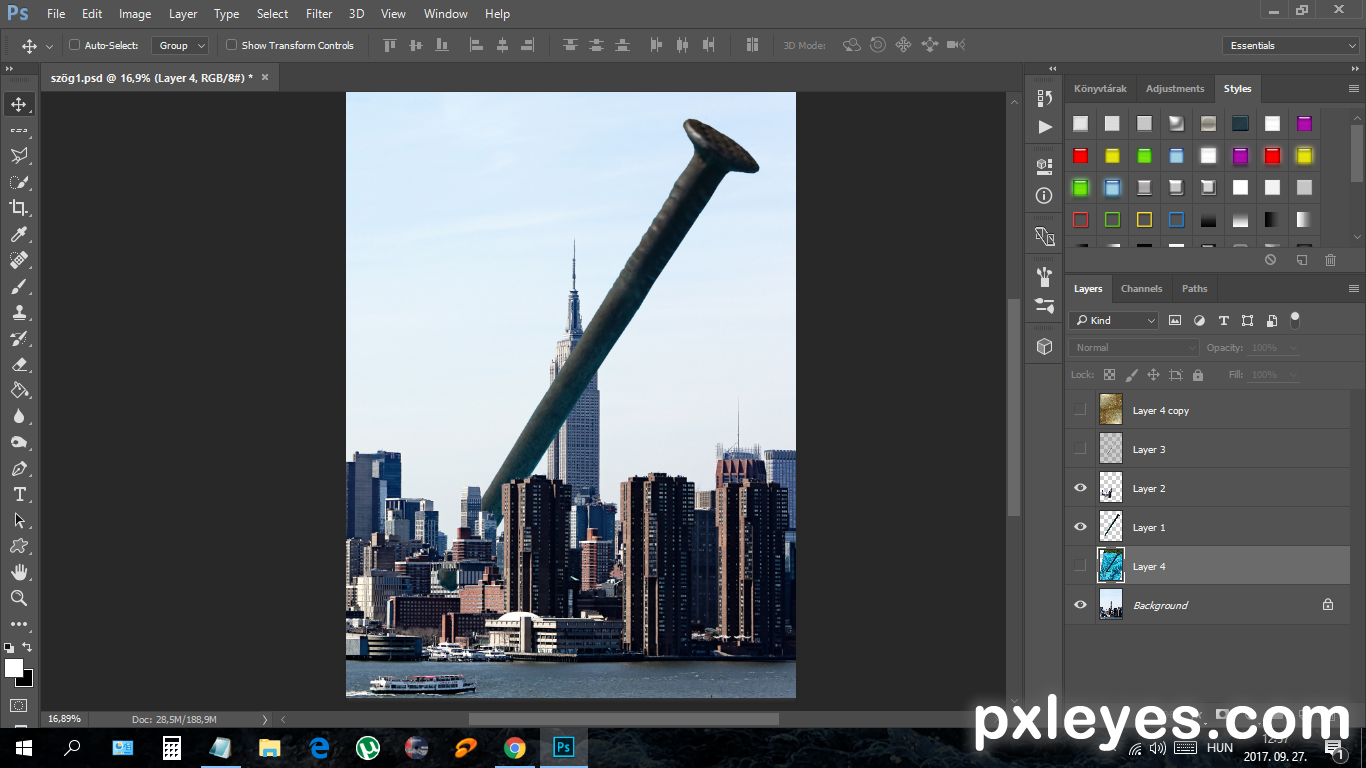The image size is (1366, 768).
Task: Select the Eyedropper tool
Action: tap(18, 234)
